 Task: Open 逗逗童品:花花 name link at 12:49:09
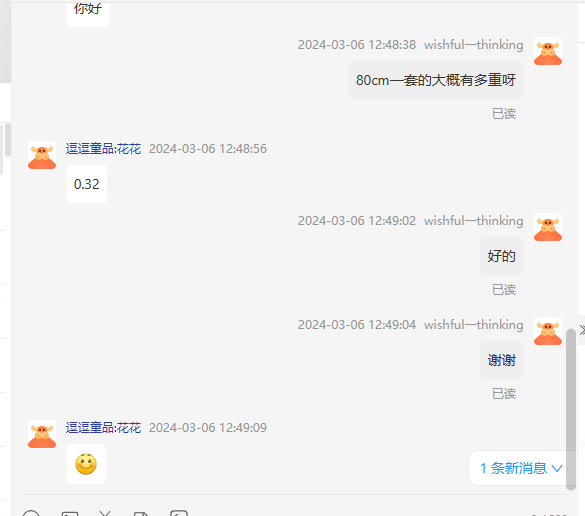[x=103, y=428]
